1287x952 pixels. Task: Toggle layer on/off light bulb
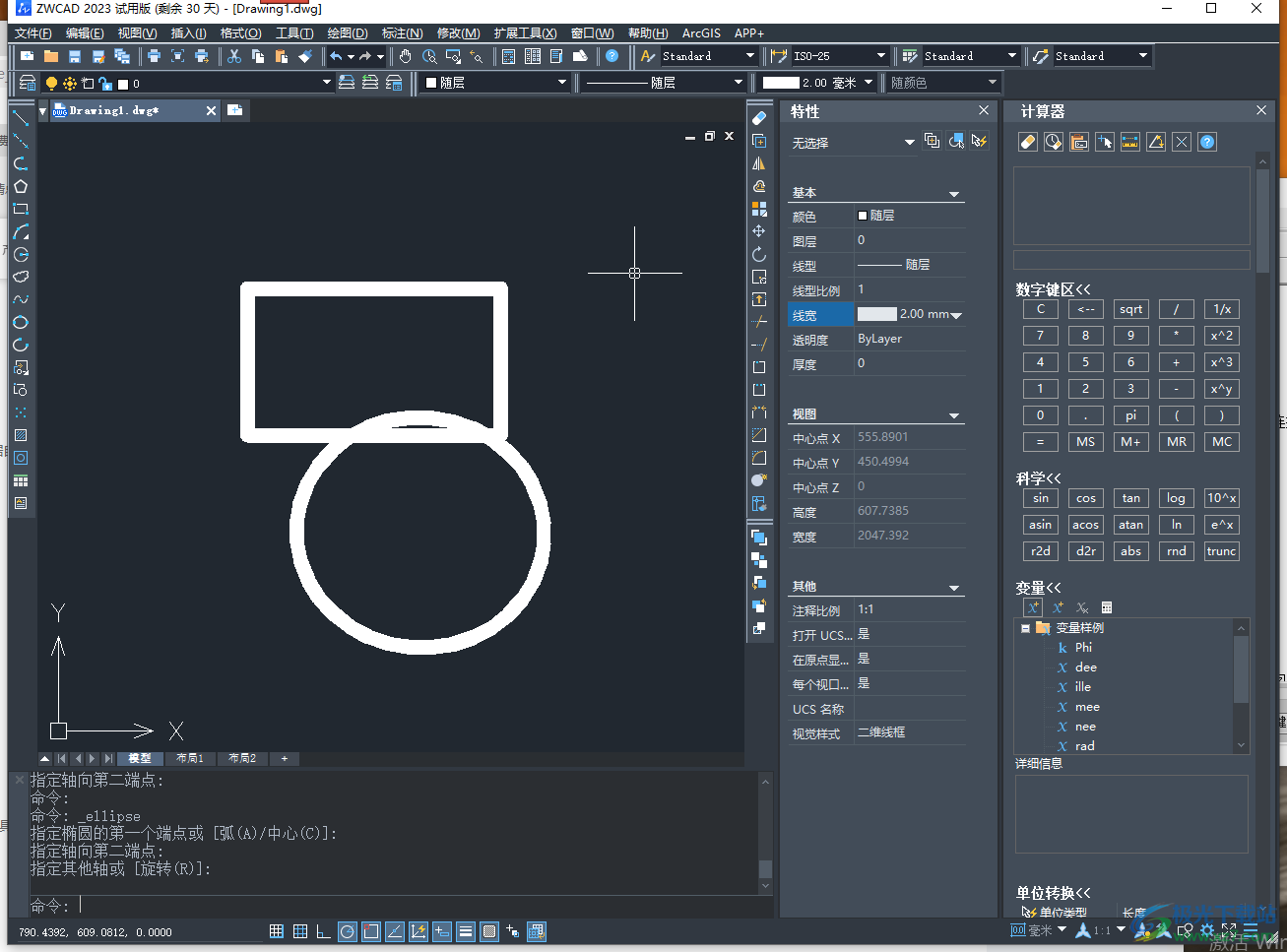tap(52, 84)
